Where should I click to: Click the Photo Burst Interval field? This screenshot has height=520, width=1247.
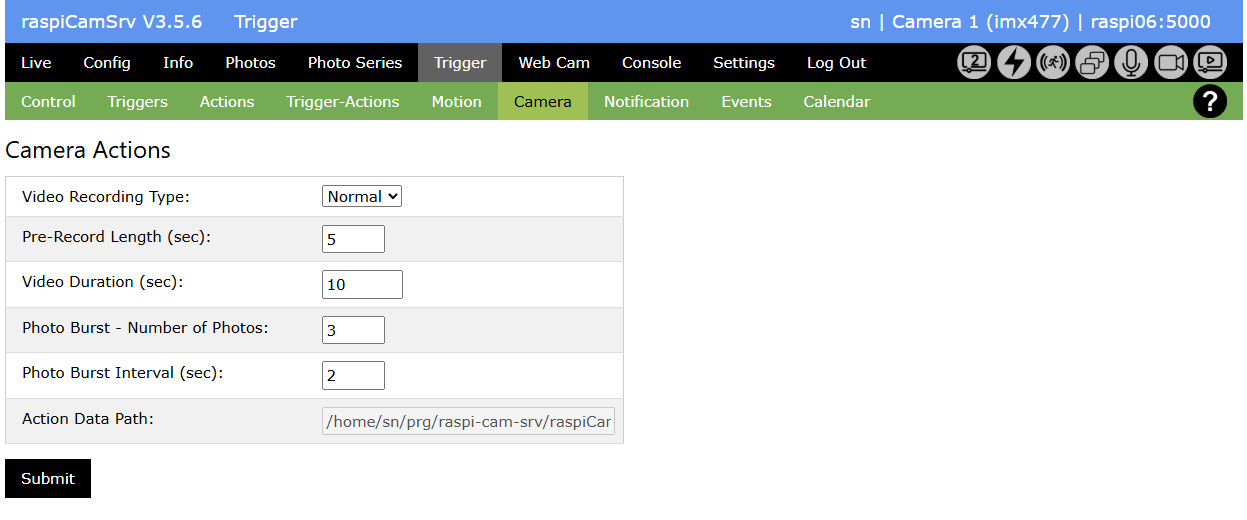(353, 375)
